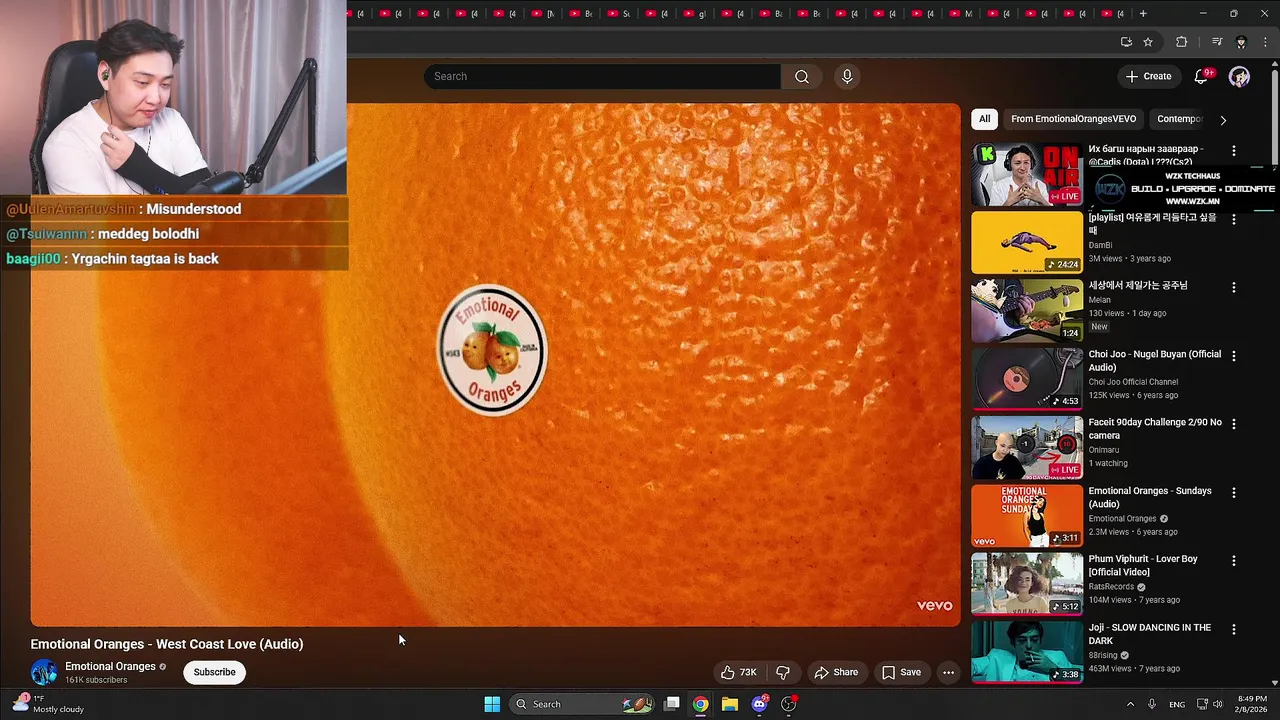
Task: Switch ENG input language indicator
Action: (1177, 704)
